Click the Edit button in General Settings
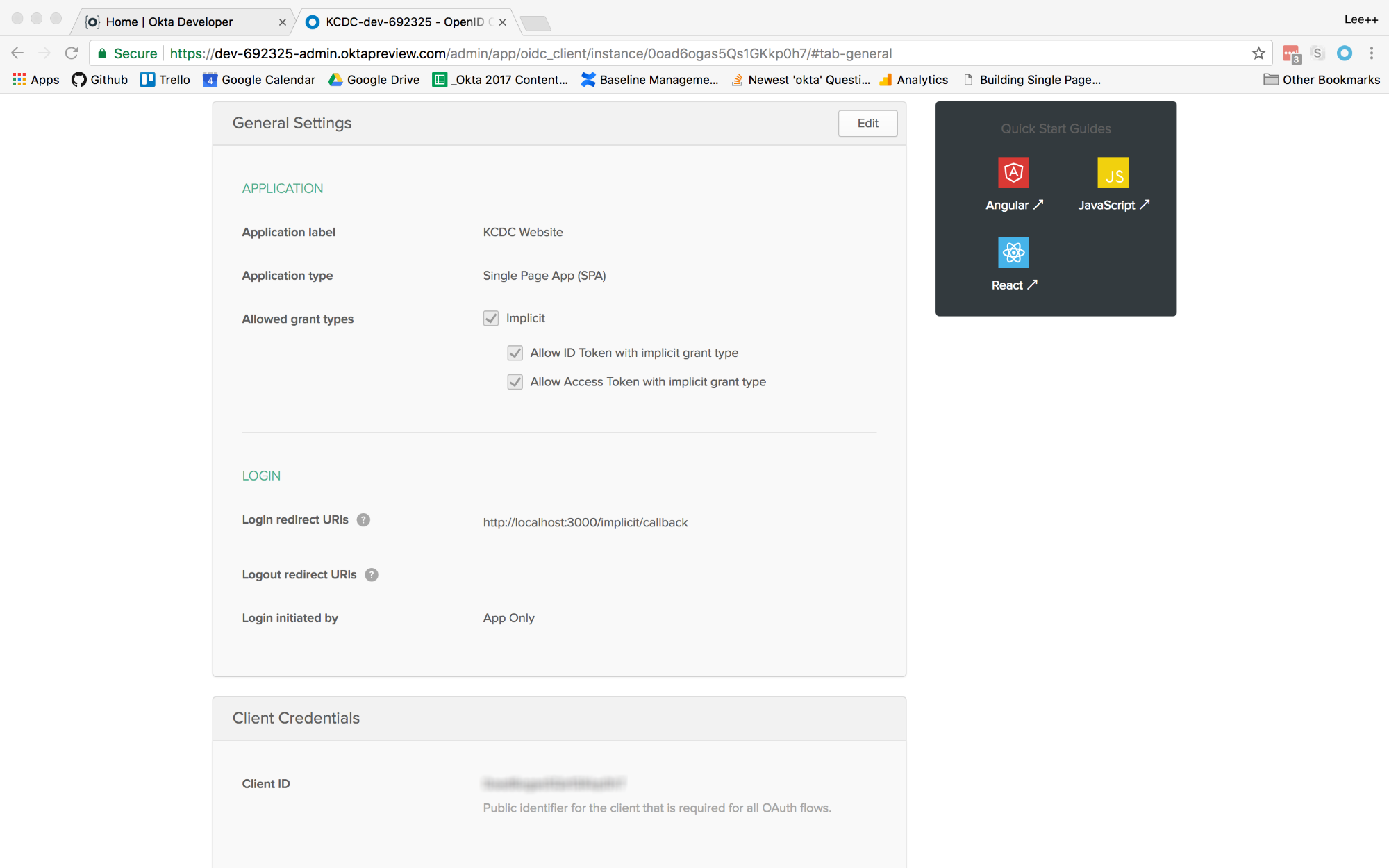Screen dimensions: 1389x868 867,123
